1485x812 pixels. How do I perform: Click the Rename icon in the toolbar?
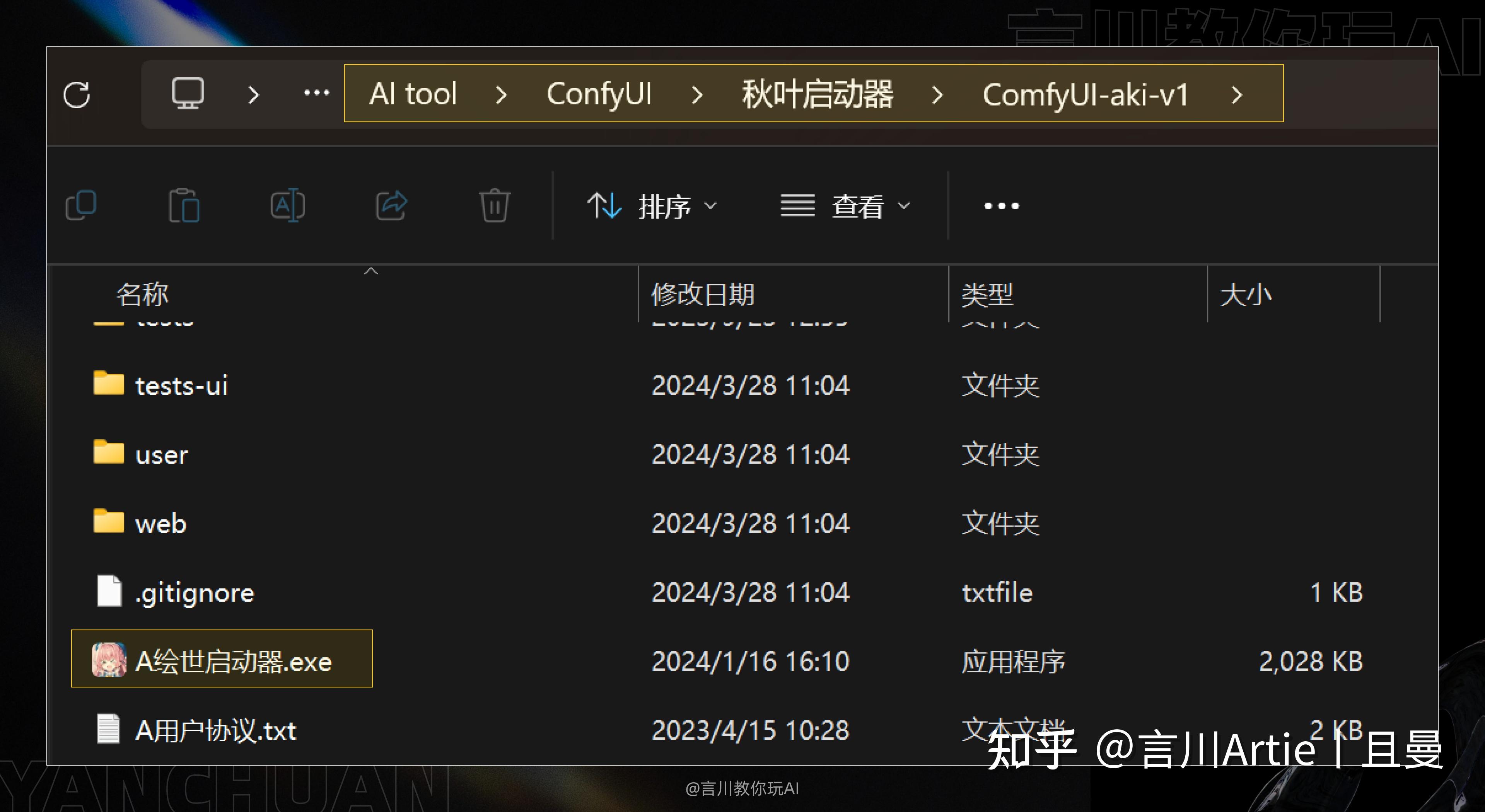(x=287, y=206)
